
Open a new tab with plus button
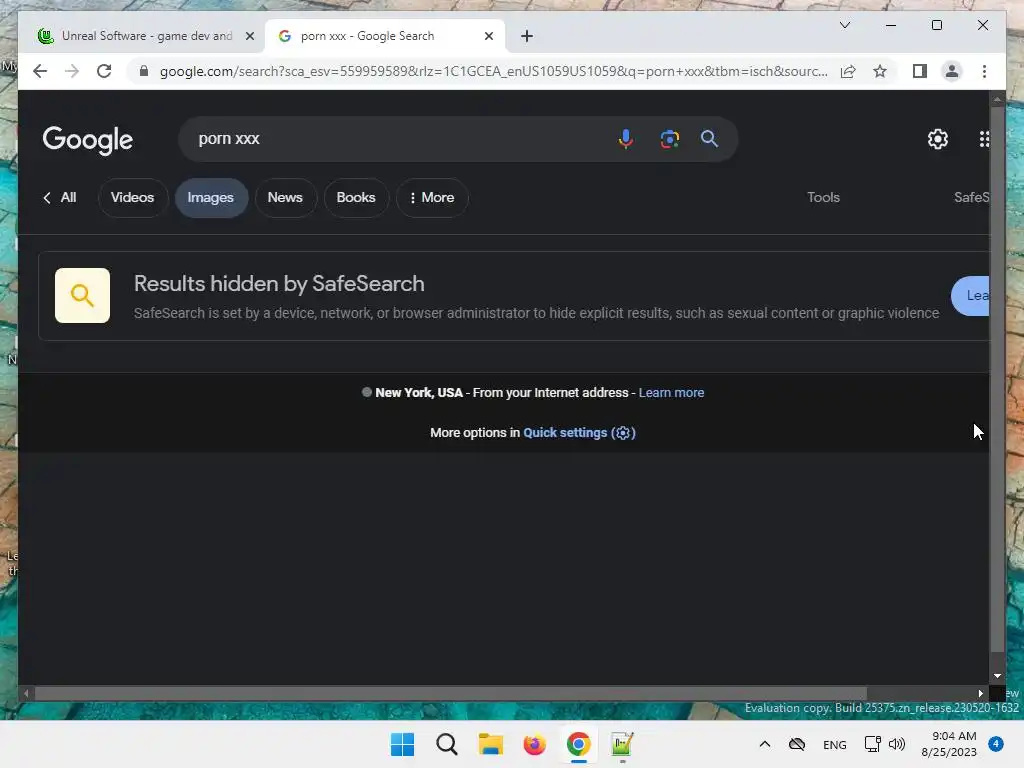pos(526,36)
